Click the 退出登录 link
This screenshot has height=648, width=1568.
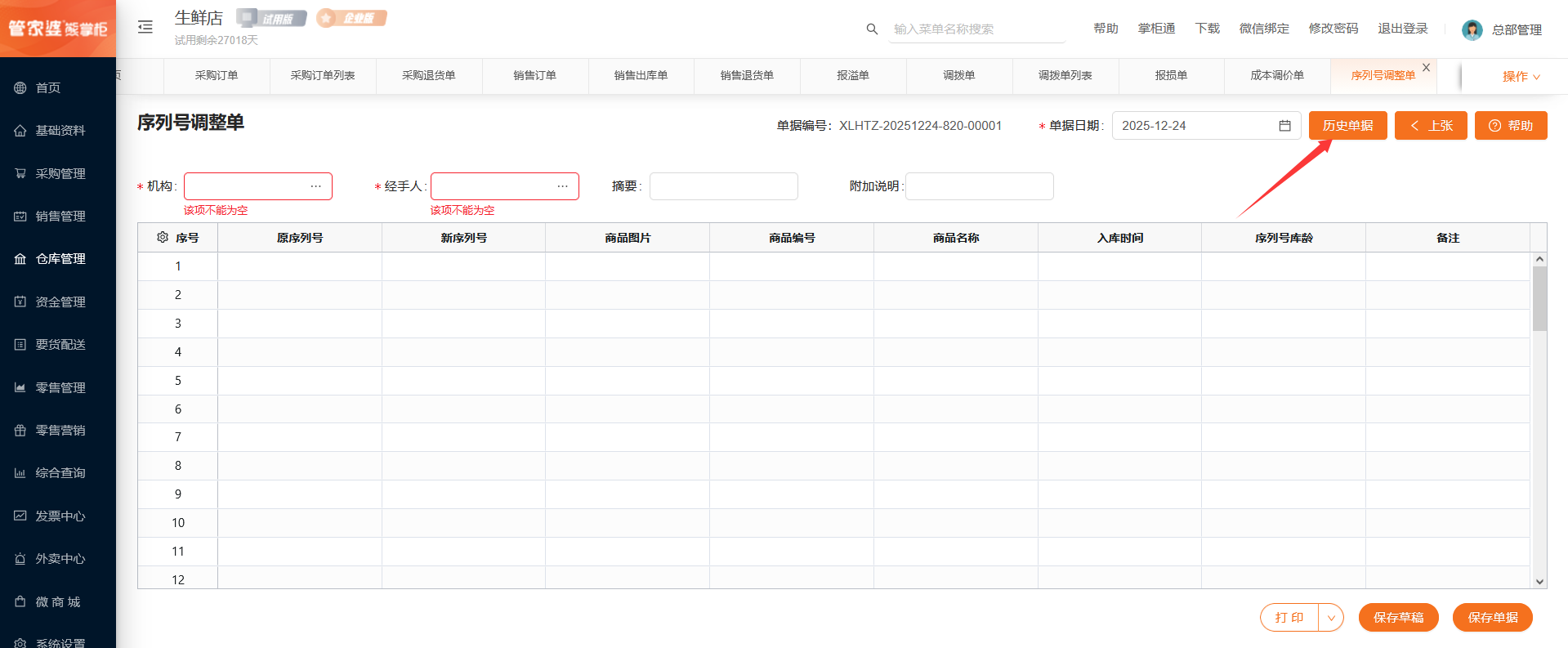coord(1403,29)
